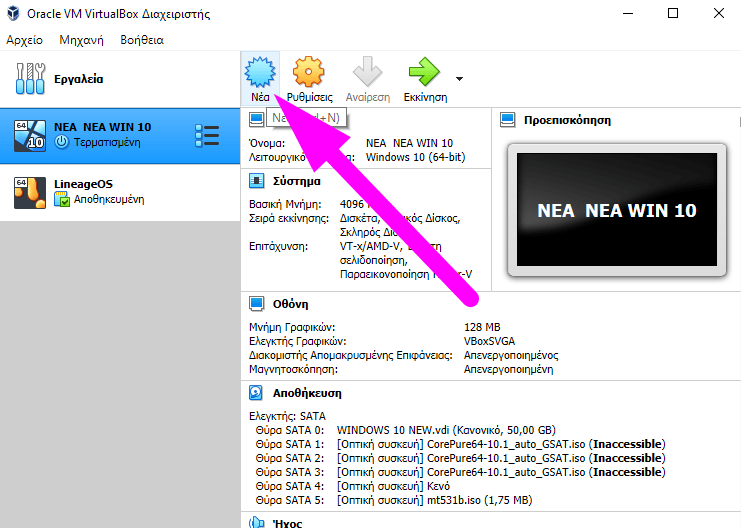Click the NEA NEA WIN 10 preview thumbnail
The image size is (741, 528).
coord(617,209)
